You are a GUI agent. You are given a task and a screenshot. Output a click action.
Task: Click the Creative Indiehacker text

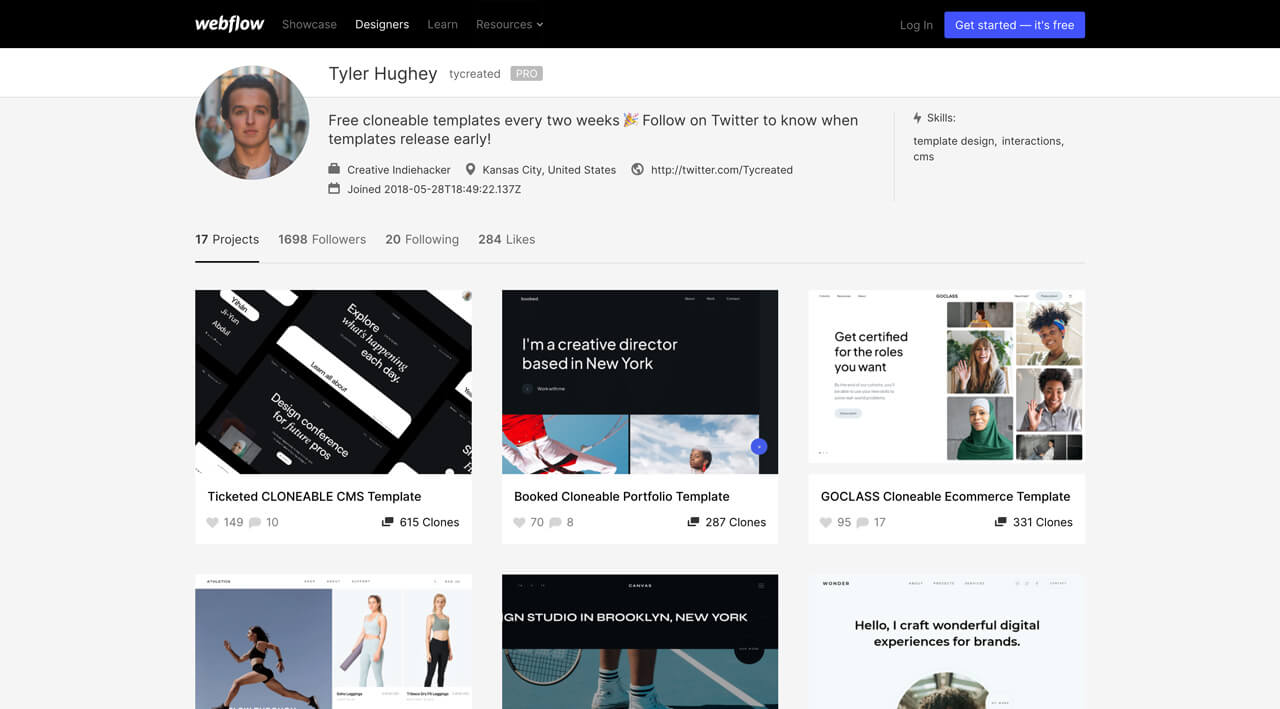(x=399, y=170)
